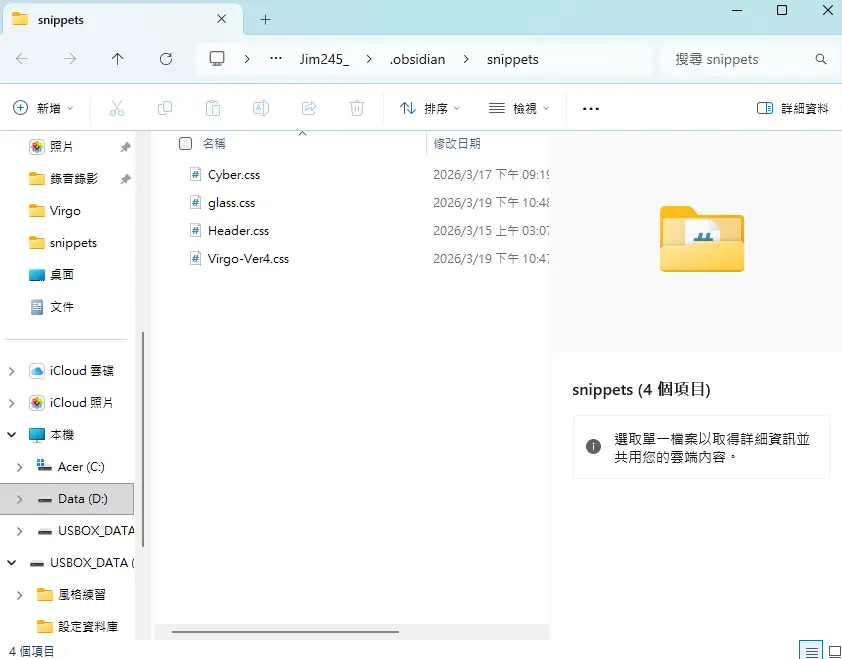
Task: Click the Share icon in toolbar
Action: (x=309, y=108)
